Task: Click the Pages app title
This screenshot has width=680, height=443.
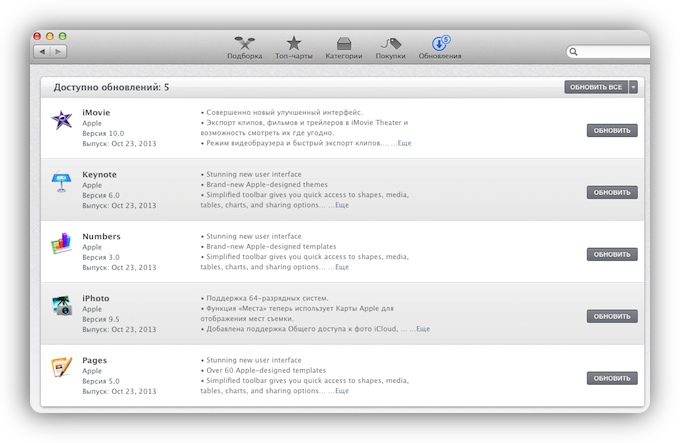Action: (x=95, y=361)
